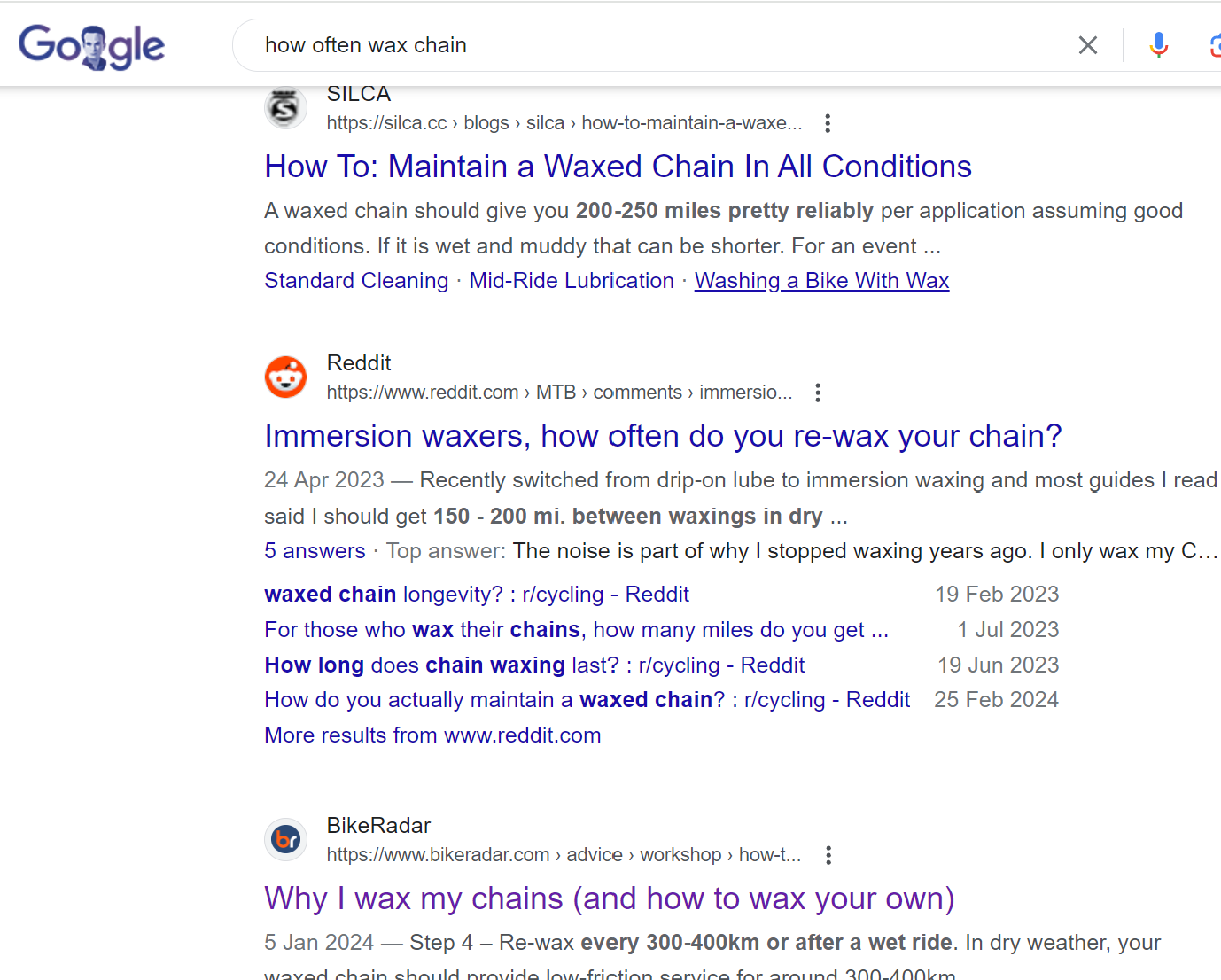Go to the 'Standard Cleaning' sitelink
This screenshot has height=980, width=1221.
point(356,281)
